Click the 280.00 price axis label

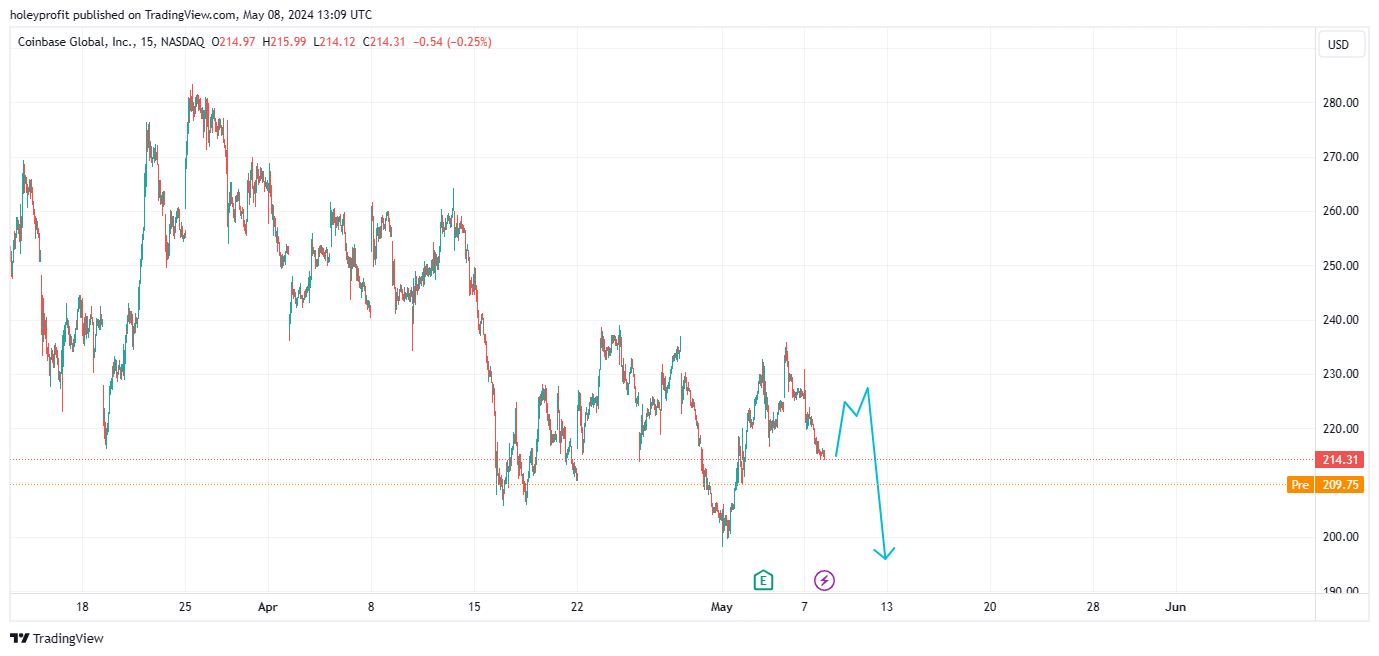tap(1340, 103)
